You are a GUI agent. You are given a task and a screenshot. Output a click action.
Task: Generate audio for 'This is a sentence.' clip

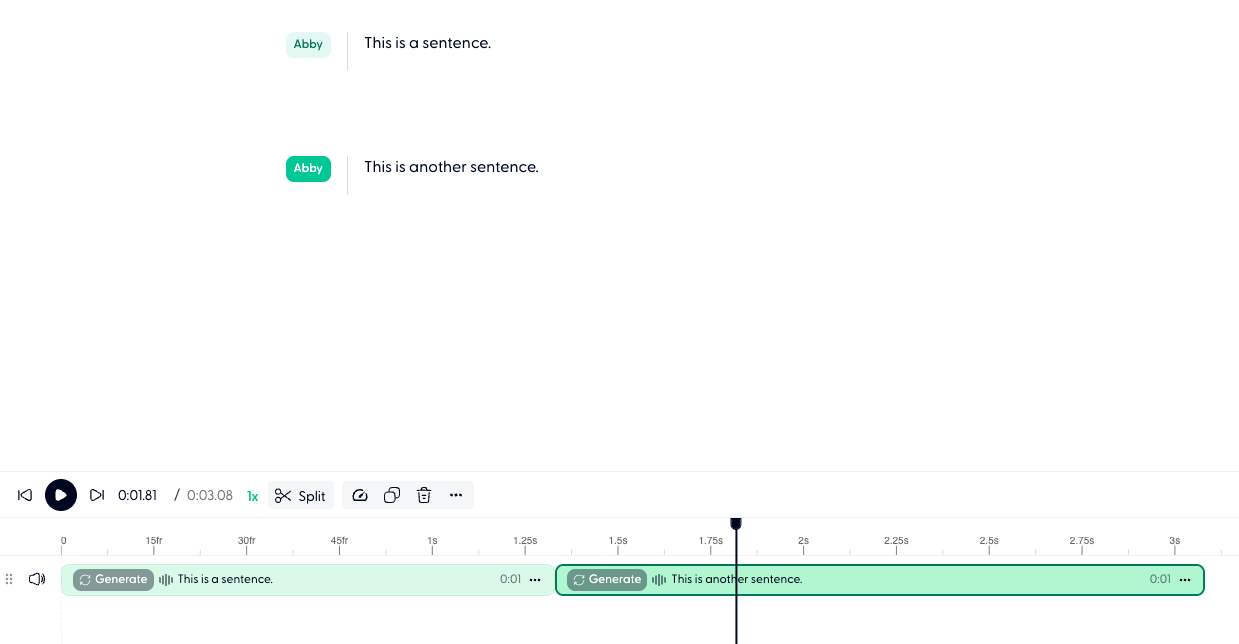click(113, 579)
